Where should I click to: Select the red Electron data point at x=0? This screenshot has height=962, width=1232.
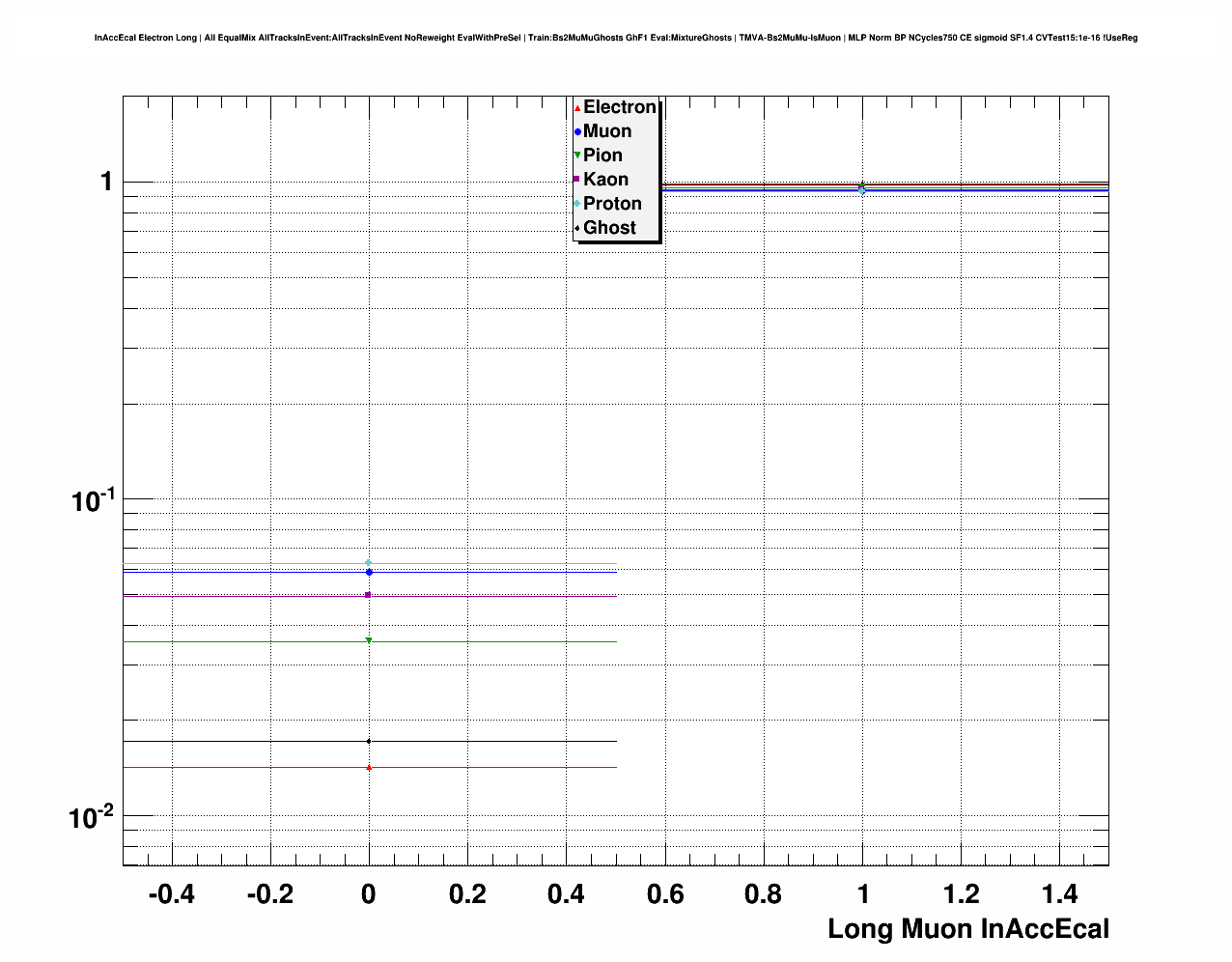pyautogui.click(x=369, y=767)
